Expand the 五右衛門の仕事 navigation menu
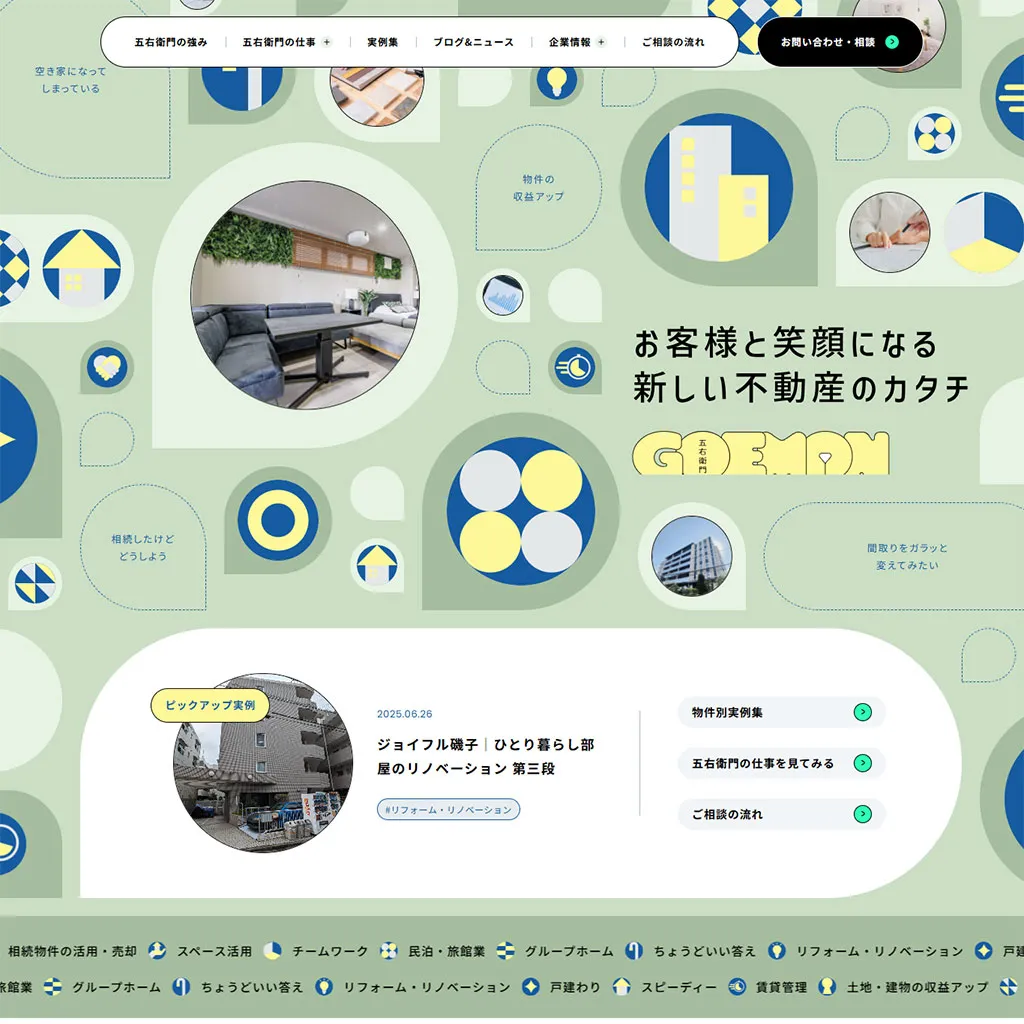Viewport: 1024px width, 1024px height. click(282, 42)
